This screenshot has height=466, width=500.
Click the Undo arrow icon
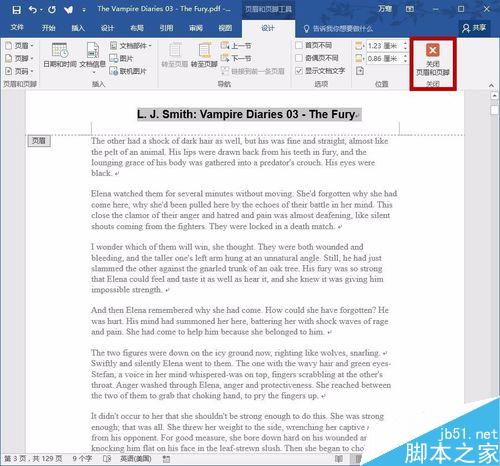(x=33, y=9)
